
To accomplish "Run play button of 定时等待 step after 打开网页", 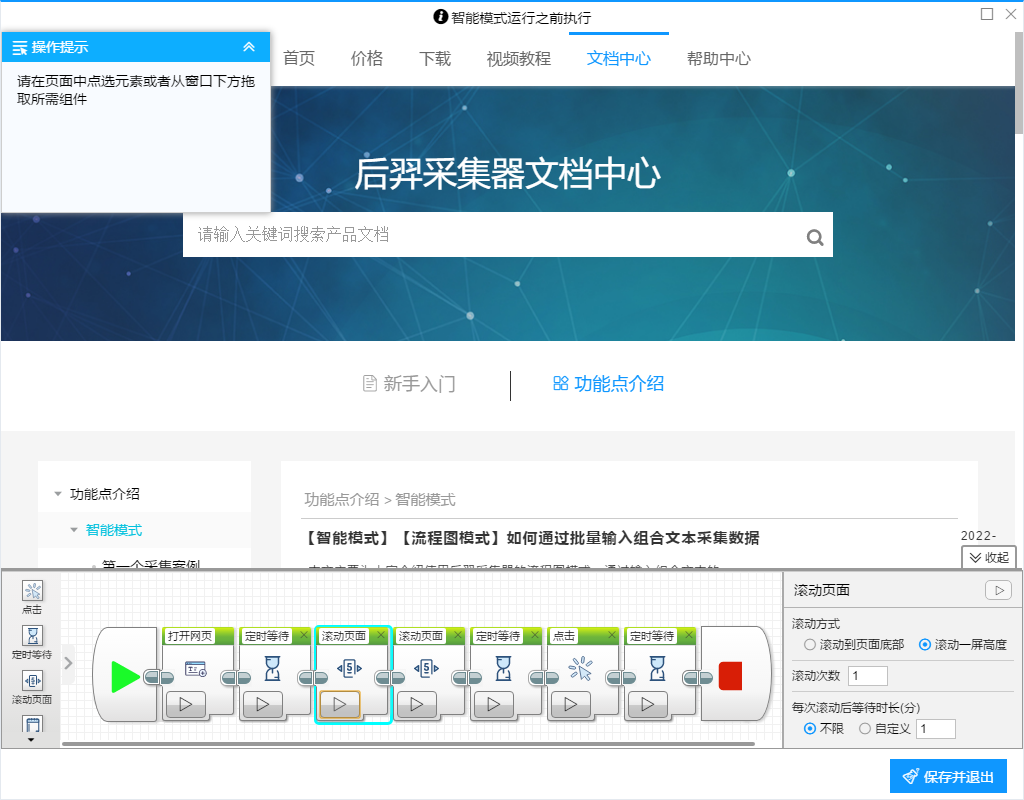I will [263, 704].
